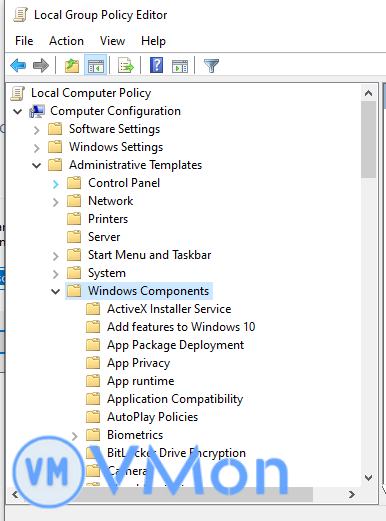Select Software Settings label
Image resolution: width=386 pixels, height=521 pixels.
[114, 129]
